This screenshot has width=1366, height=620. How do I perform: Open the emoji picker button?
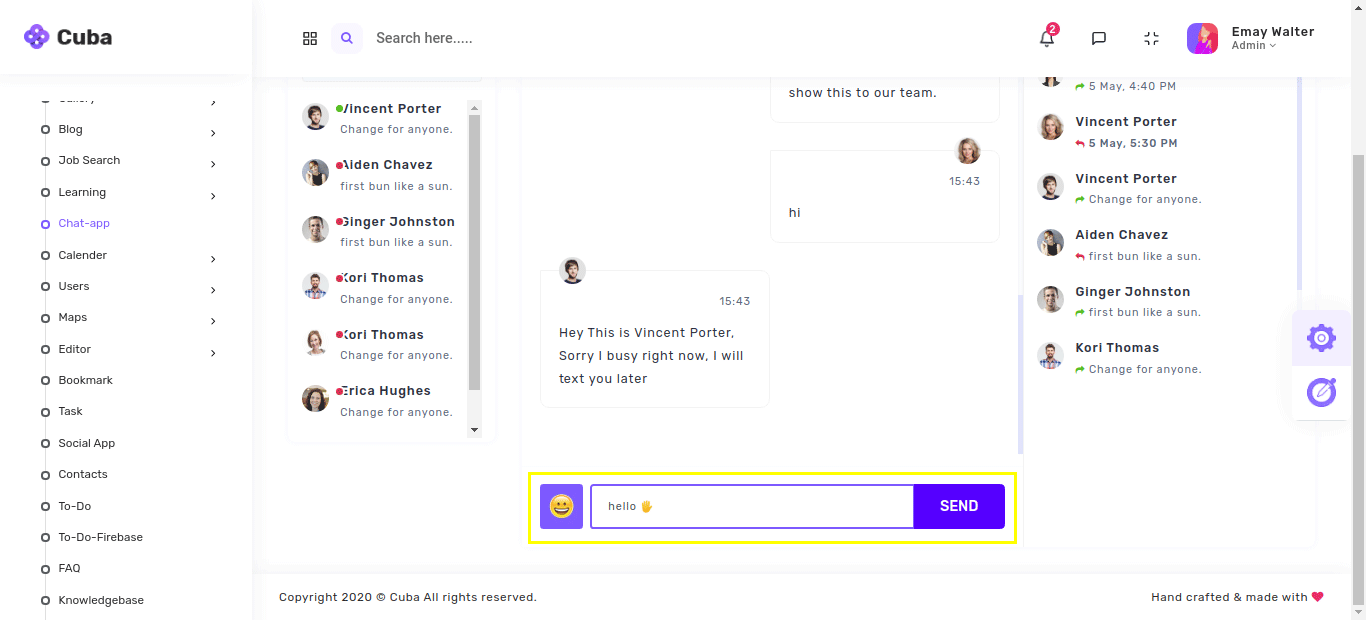(561, 506)
